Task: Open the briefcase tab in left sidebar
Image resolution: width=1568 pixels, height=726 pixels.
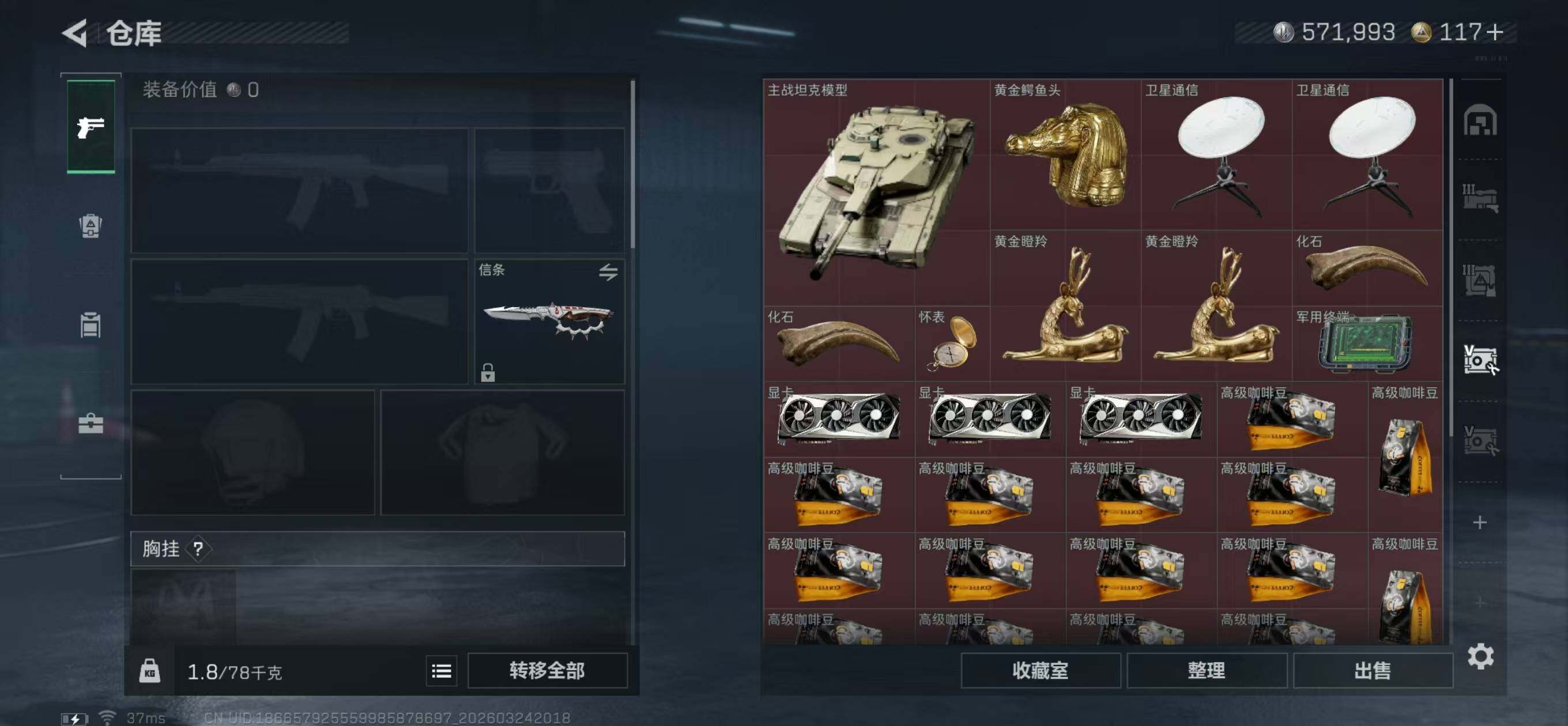Action: tap(91, 423)
